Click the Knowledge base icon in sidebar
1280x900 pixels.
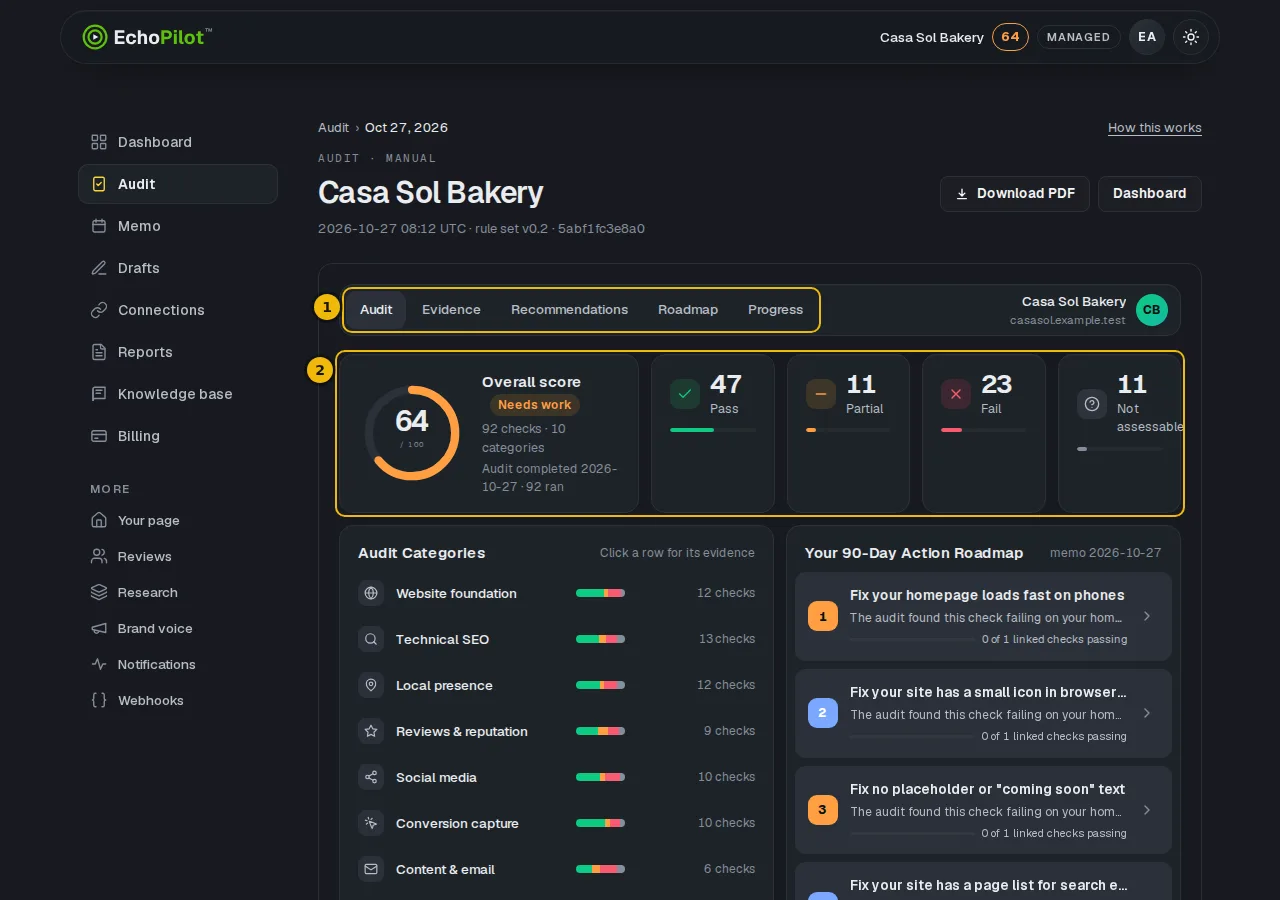pyautogui.click(x=99, y=394)
